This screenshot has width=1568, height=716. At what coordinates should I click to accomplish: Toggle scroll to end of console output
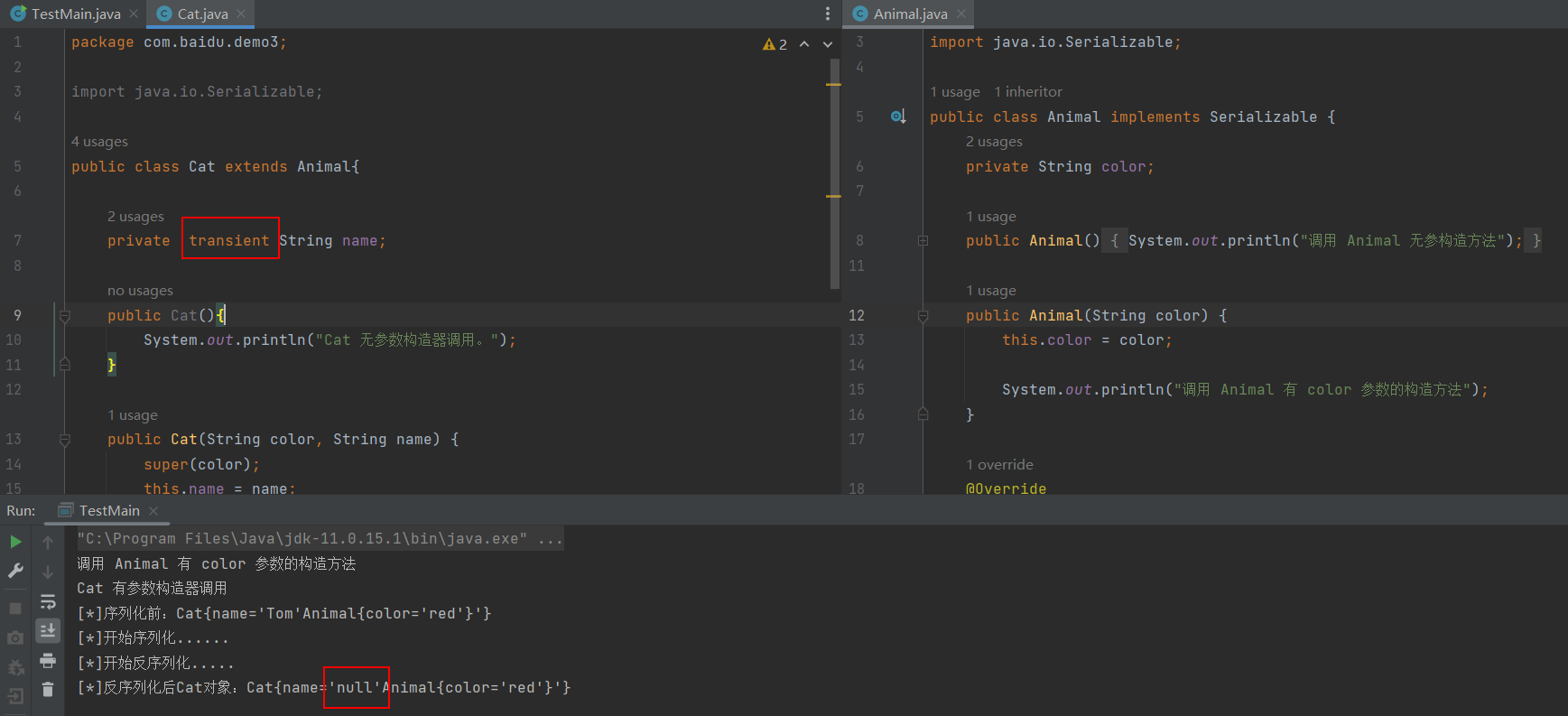[48, 630]
